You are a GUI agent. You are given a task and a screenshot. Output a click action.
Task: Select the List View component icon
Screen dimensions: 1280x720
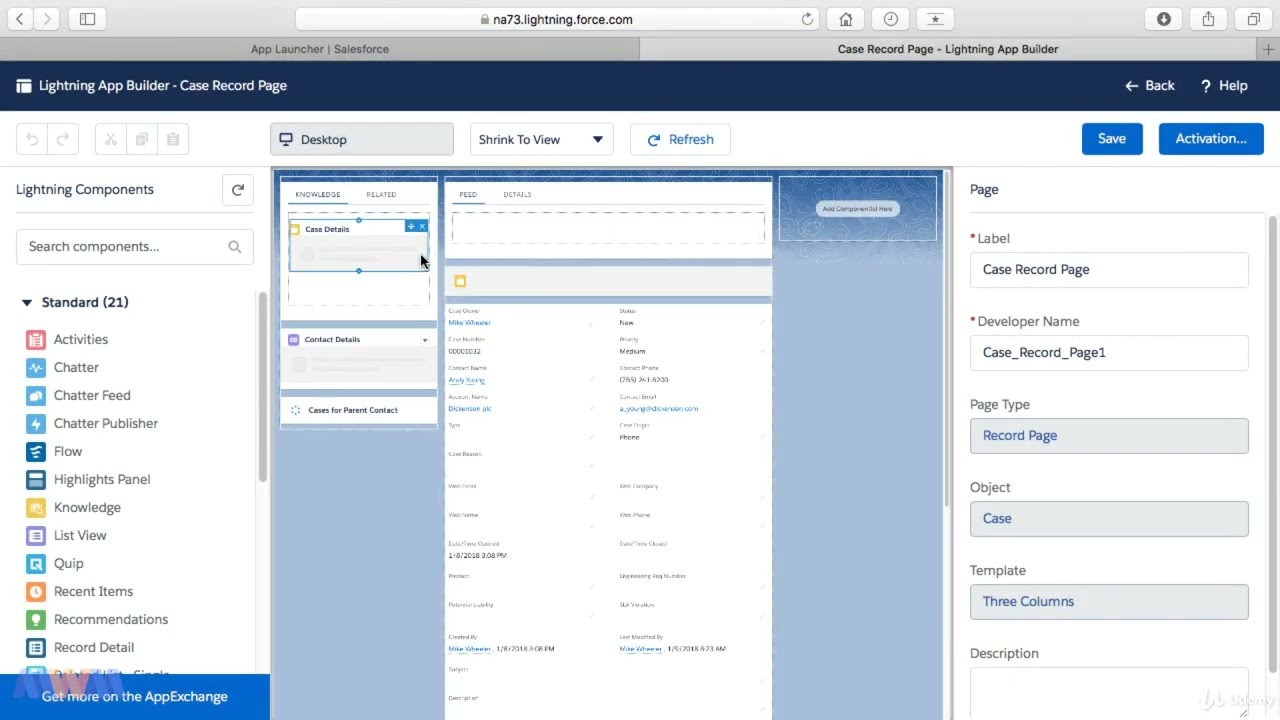coord(36,536)
